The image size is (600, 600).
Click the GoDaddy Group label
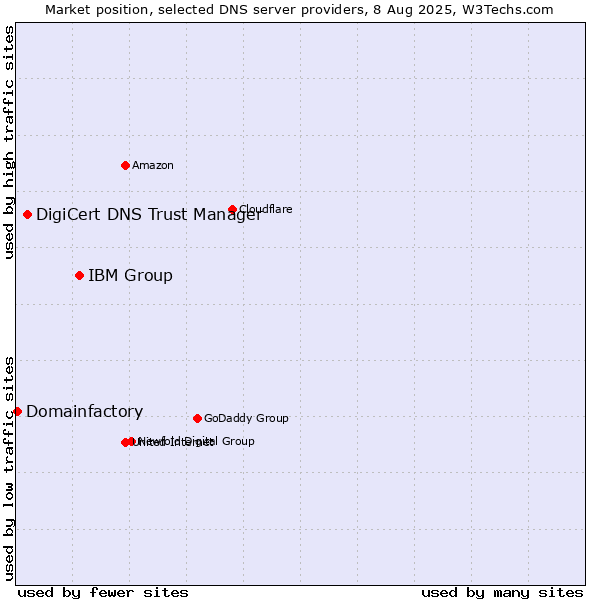[x=246, y=418]
